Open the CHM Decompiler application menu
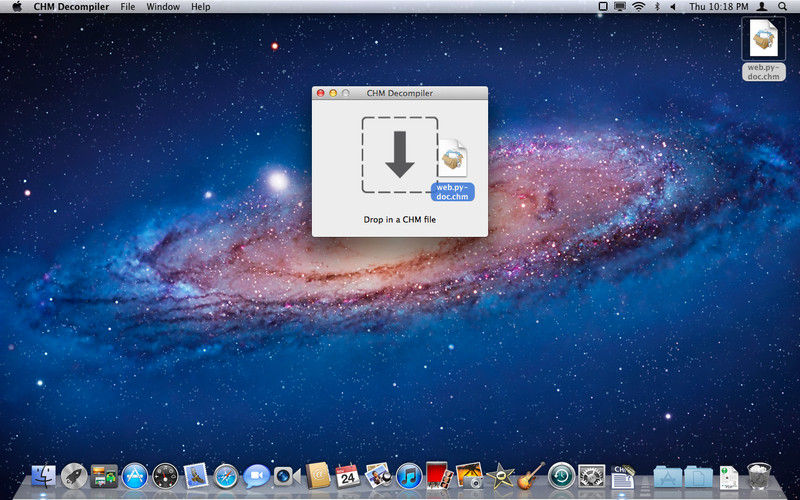The image size is (800, 500). [71, 7]
